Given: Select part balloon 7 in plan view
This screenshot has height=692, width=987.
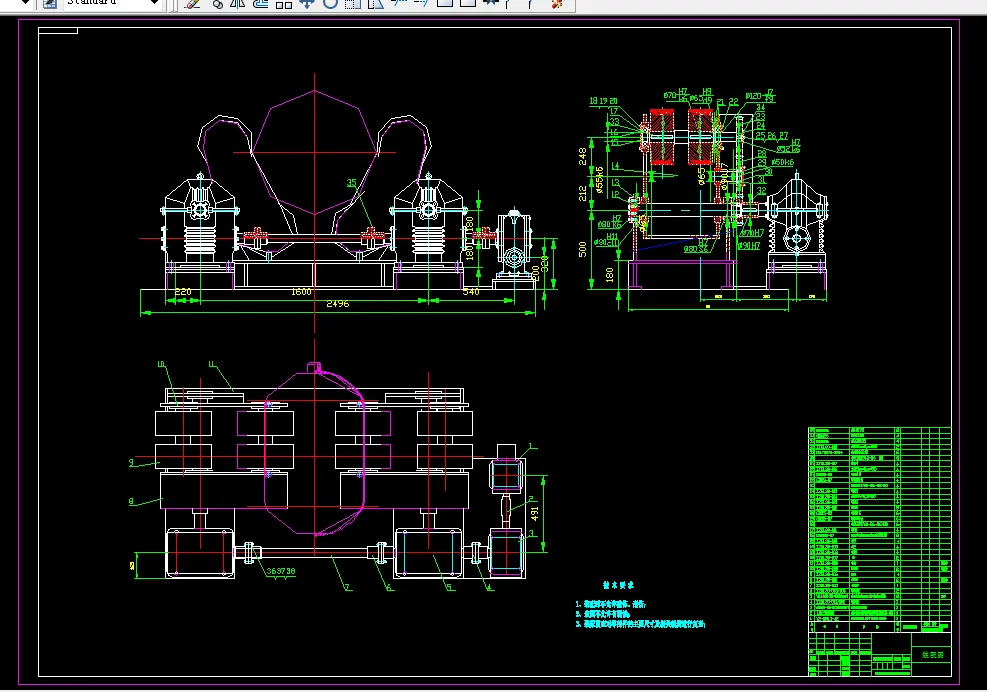Looking at the screenshot, I should coord(347,588).
